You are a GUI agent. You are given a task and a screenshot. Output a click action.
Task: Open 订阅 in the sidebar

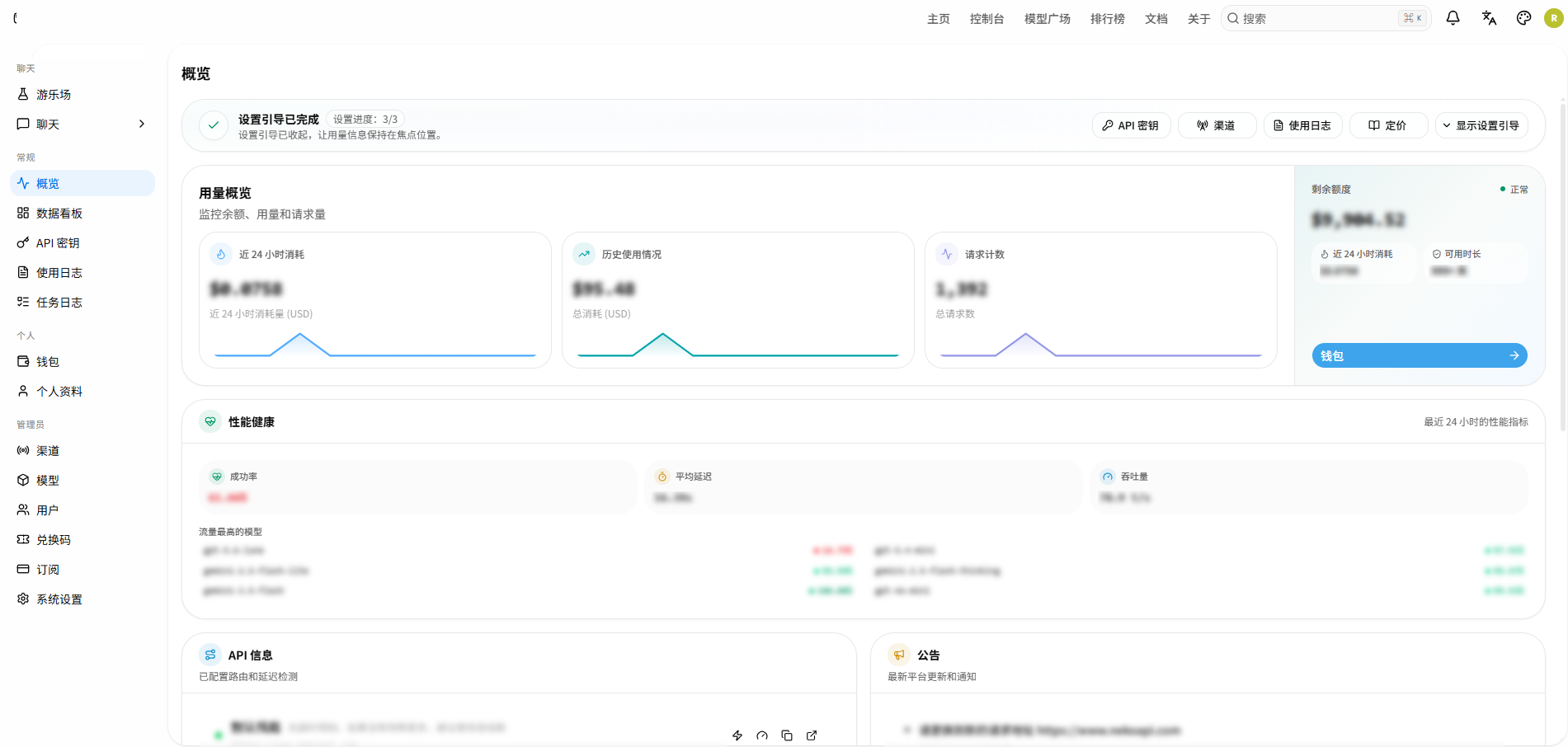pyautogui.click(x=82, y=570)
